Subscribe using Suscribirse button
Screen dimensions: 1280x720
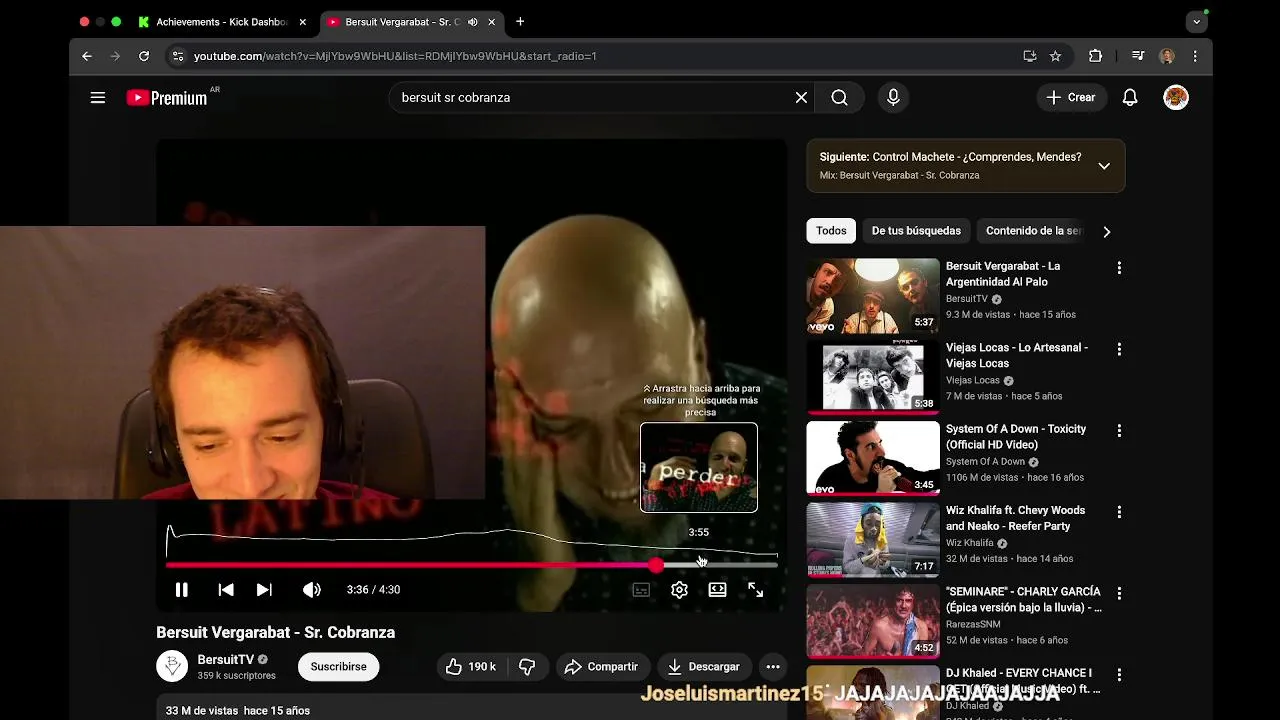coord(338,666)
